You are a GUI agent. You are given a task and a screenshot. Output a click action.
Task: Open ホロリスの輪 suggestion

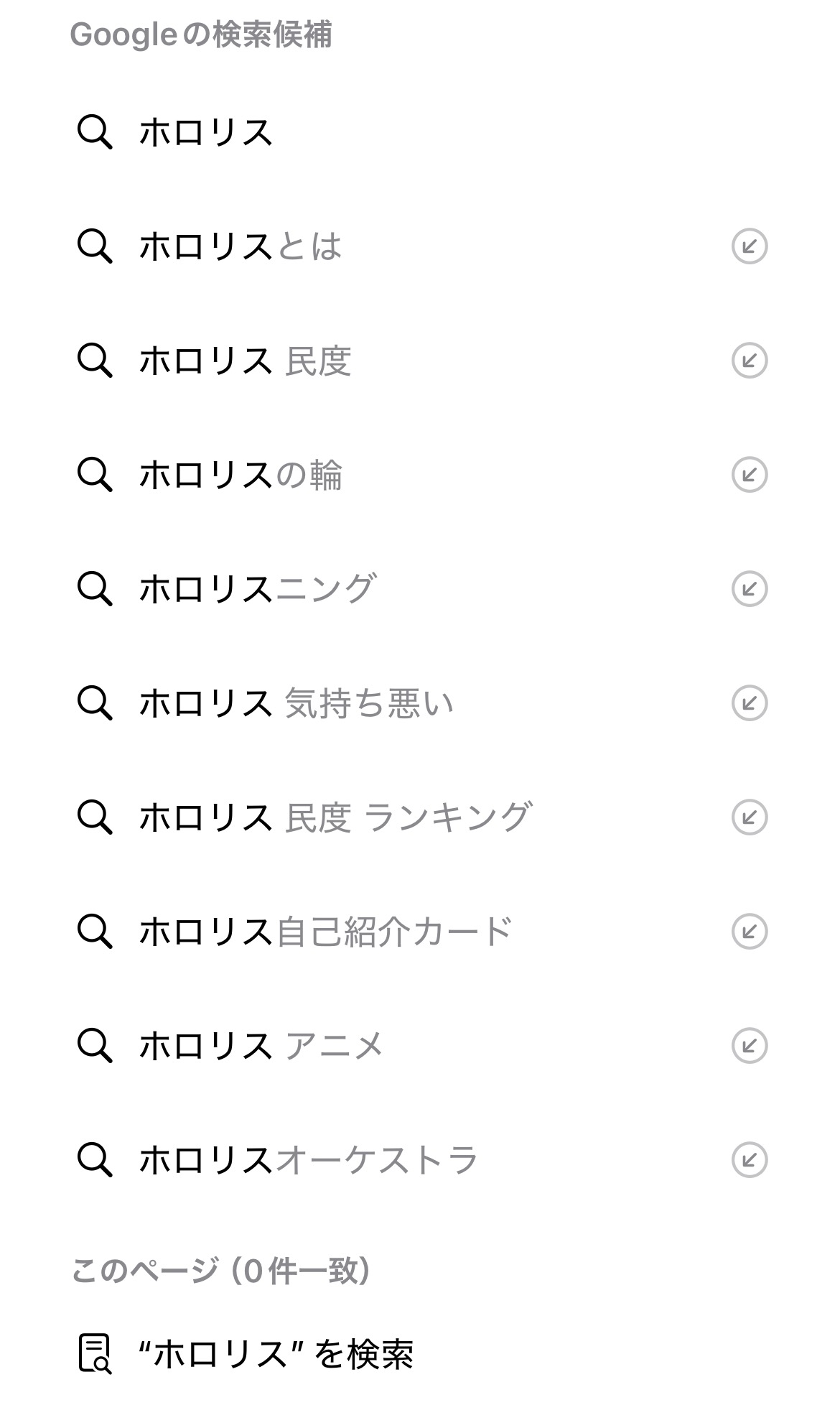(x=241, y=475)
